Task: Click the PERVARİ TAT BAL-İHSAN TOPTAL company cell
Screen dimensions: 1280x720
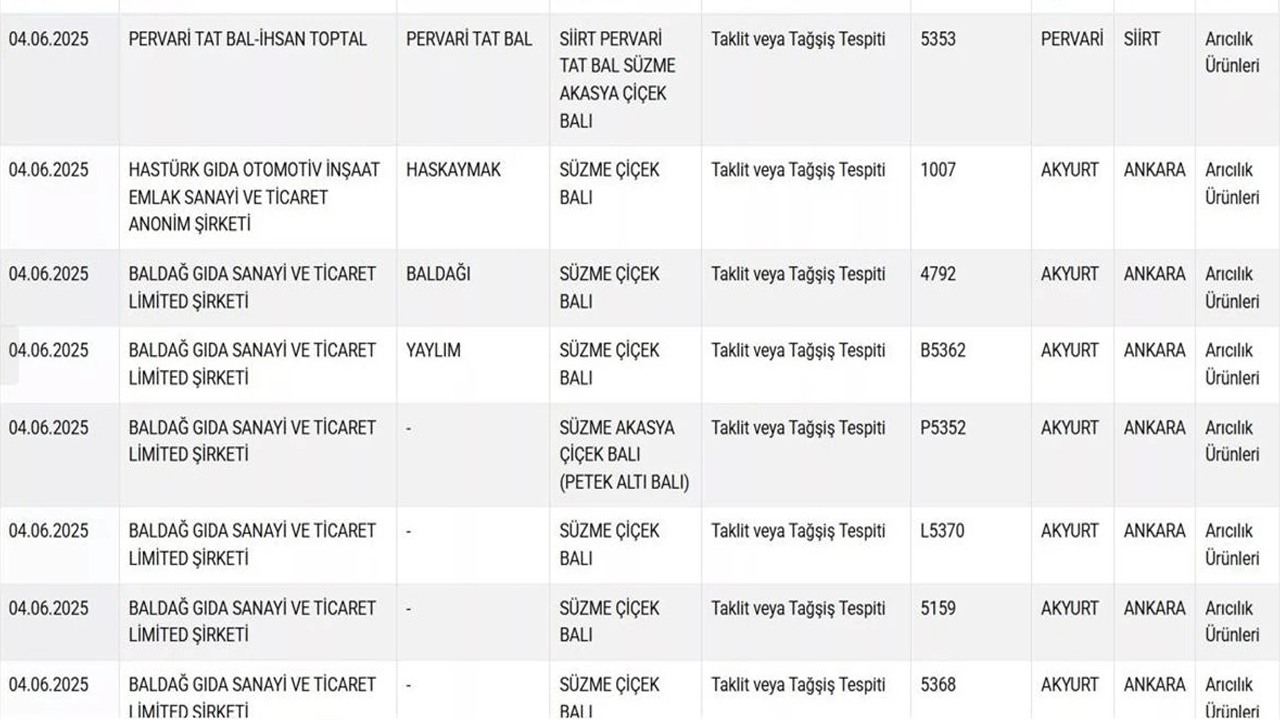Action: [248, 39]
